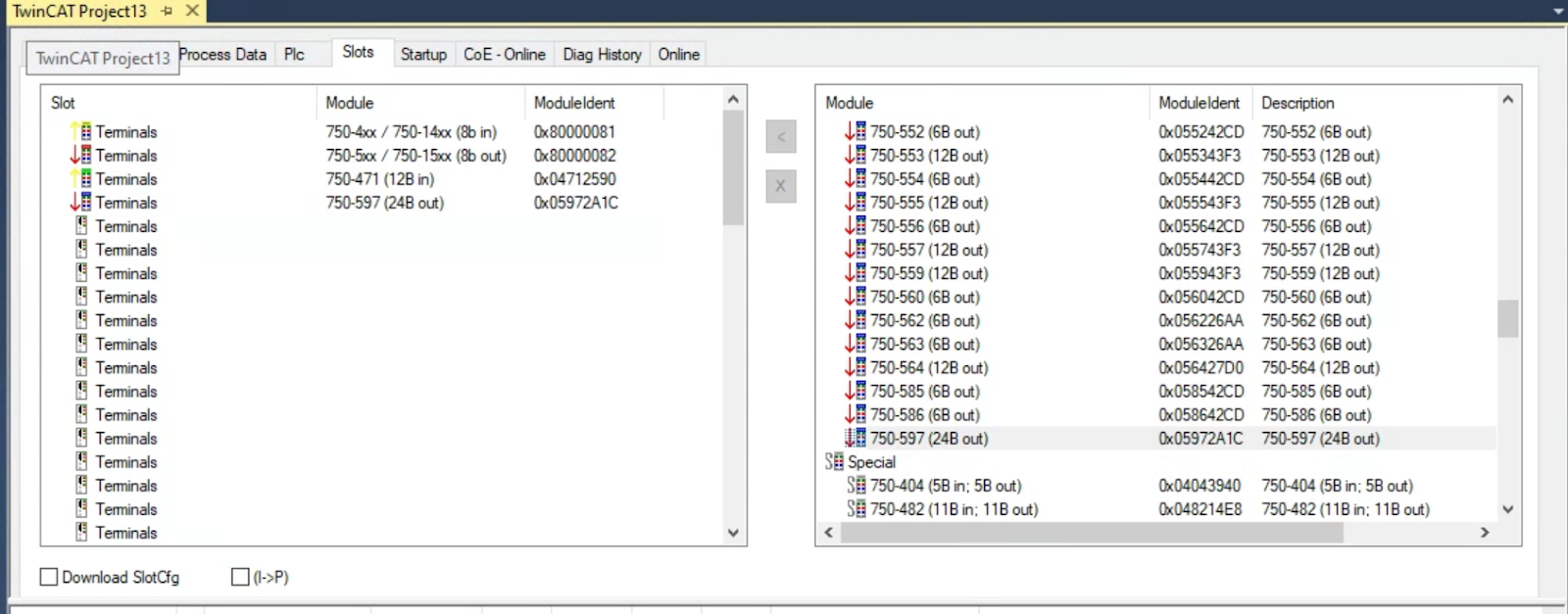Click the icon of the 750-563 (6B out) module
The width and height of the screenshot is (1568, 614).
pyautogui.click(x=856, y=343)
